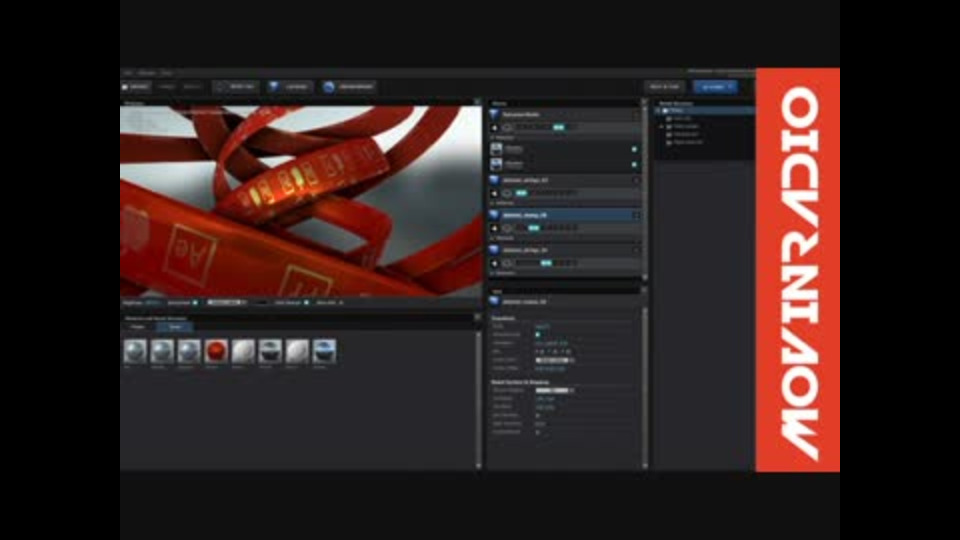Screen dimensions: 960x540
Task: Select the upper material thumbnail in the topmost group
Action: pos(497,149)
